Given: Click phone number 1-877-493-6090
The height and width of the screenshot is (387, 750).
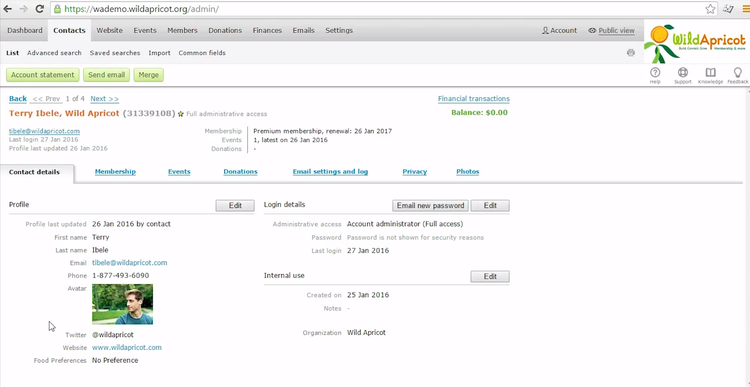Looking at the screenshot, I should 121,276.
